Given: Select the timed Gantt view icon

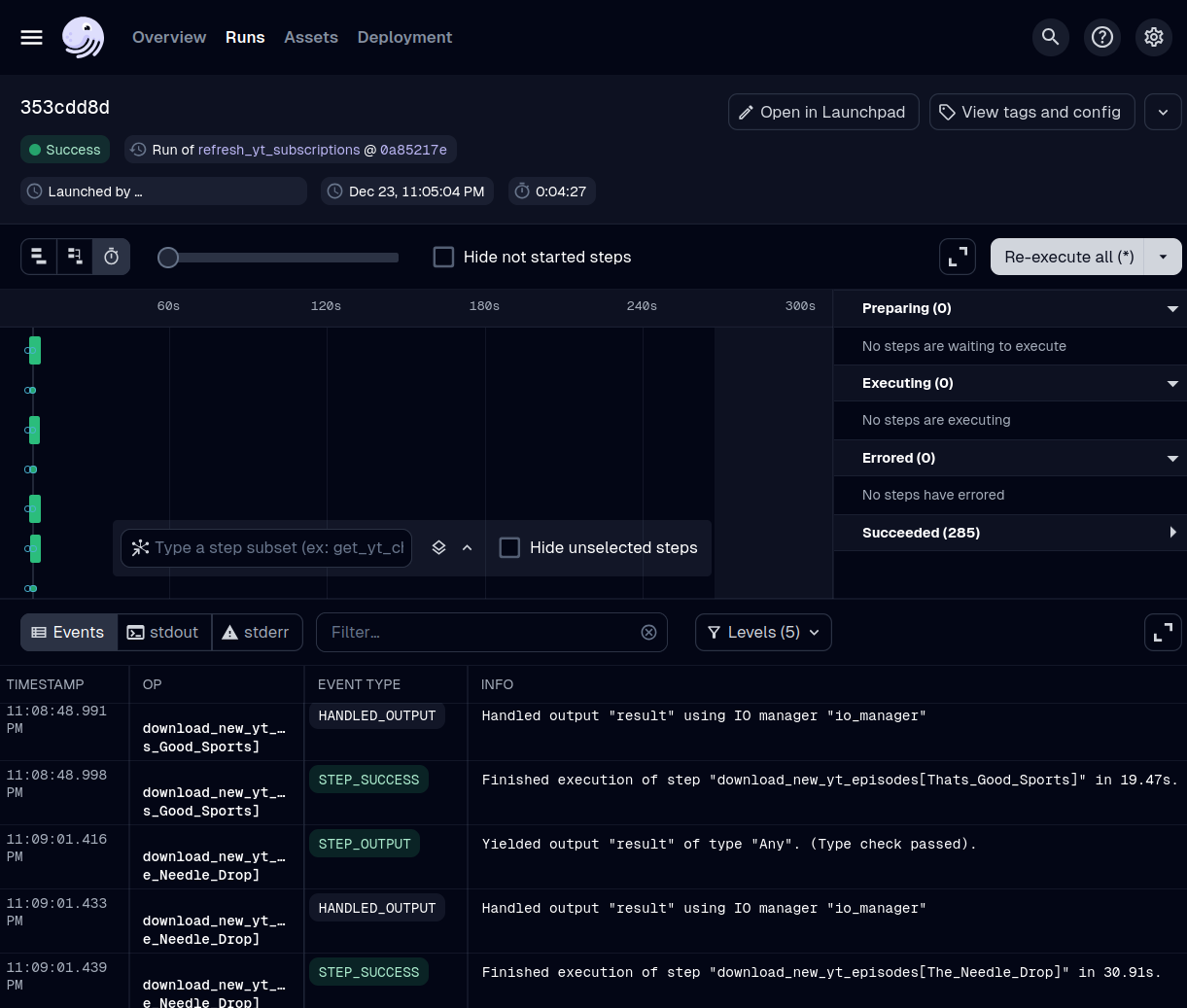Looking at the screenshot, I should 111,257.
